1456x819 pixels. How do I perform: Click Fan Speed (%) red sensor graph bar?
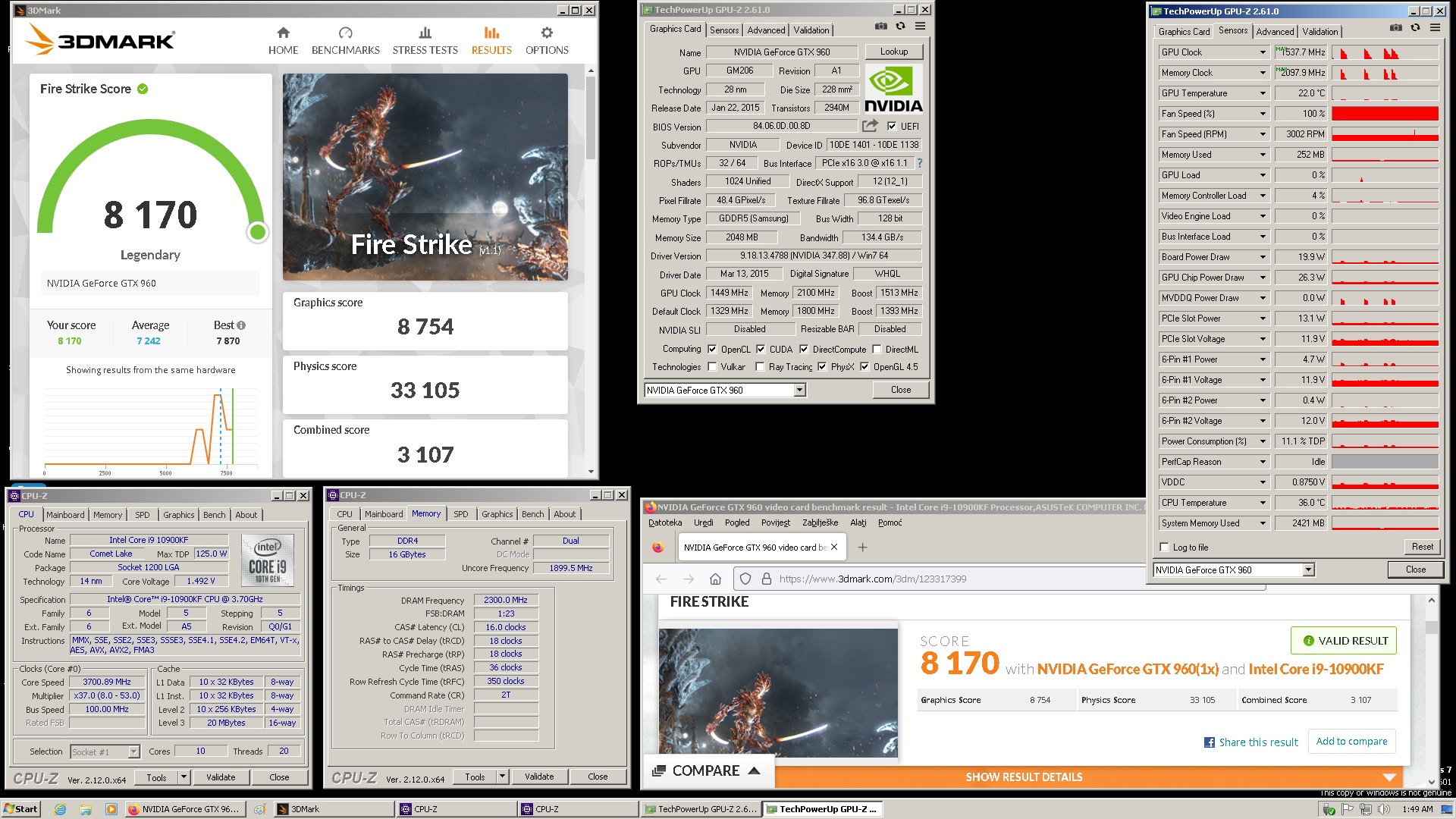click(1385, 114)
